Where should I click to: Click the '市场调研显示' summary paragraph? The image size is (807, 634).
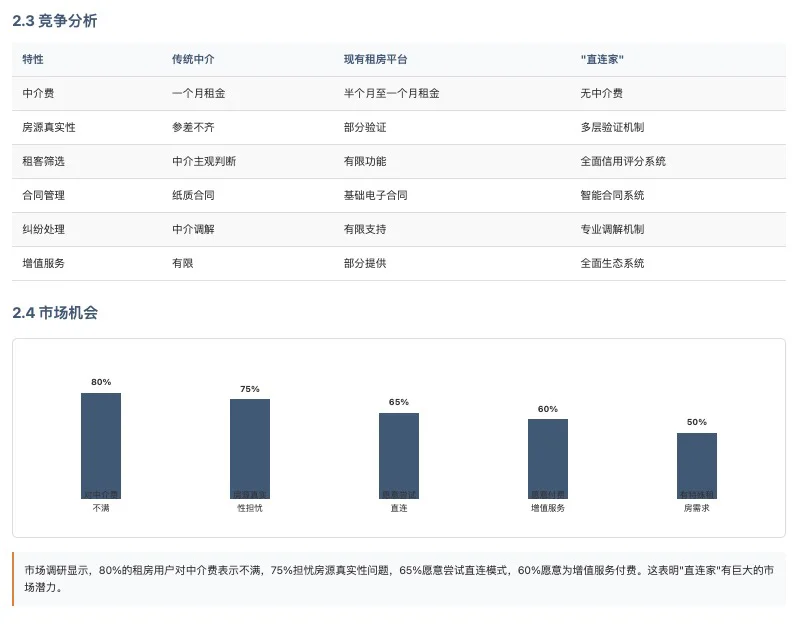(x=399, y=578)
